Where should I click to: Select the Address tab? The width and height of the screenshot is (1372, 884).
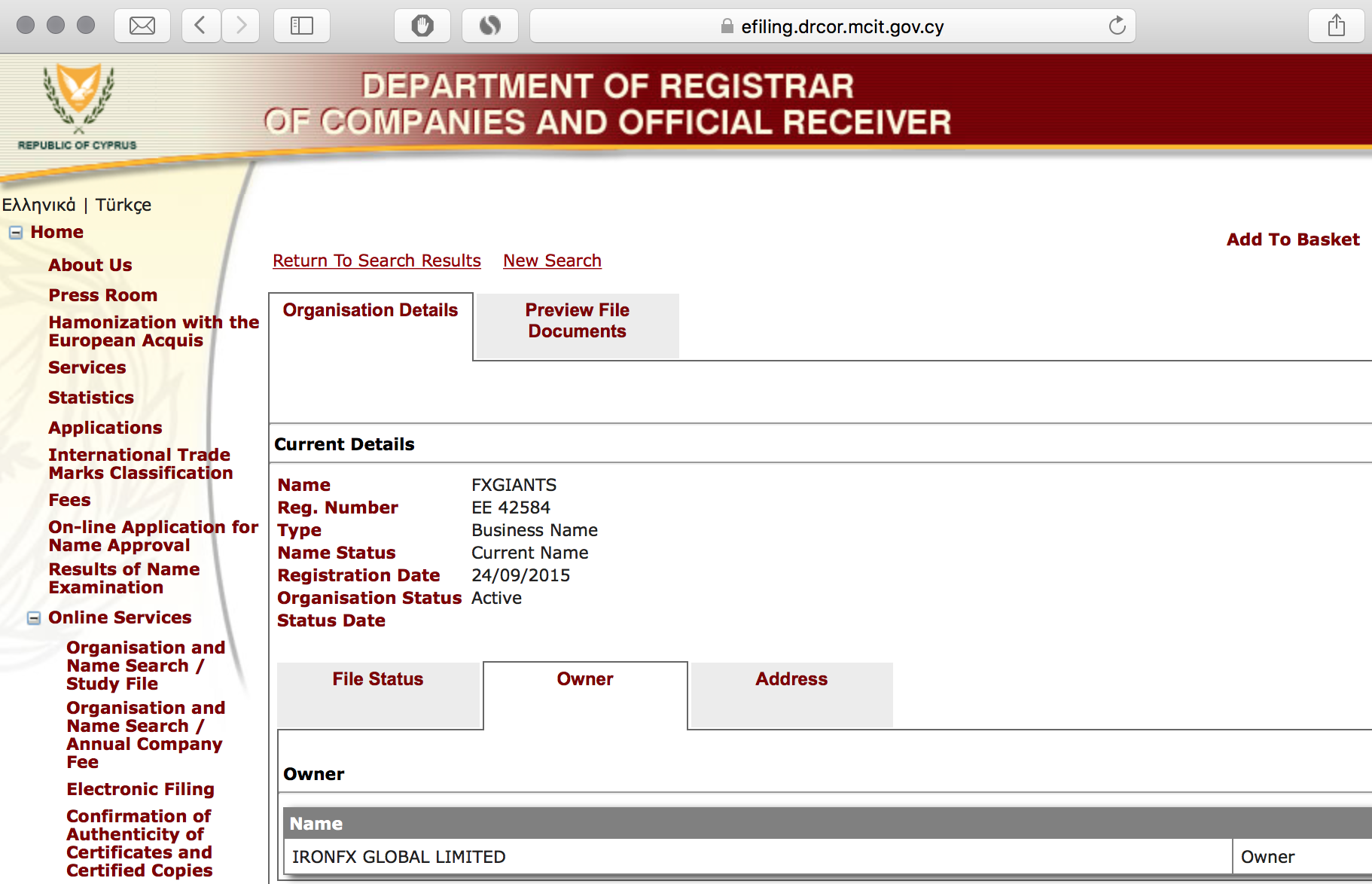pyautogui.click(x=791, y=679)
